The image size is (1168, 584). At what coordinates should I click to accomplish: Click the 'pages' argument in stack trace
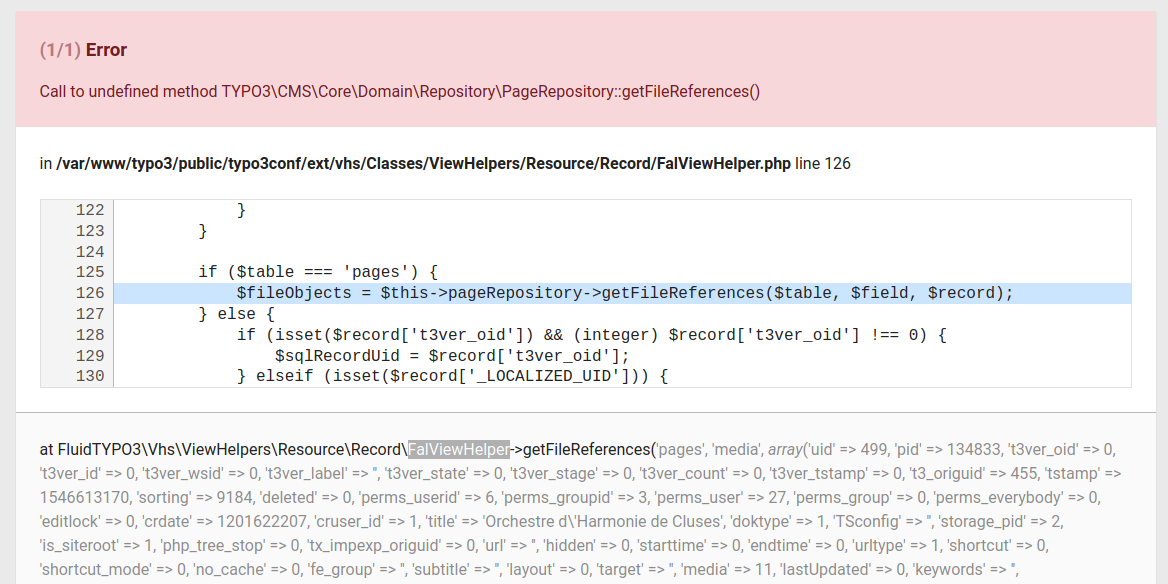(681, 449)
